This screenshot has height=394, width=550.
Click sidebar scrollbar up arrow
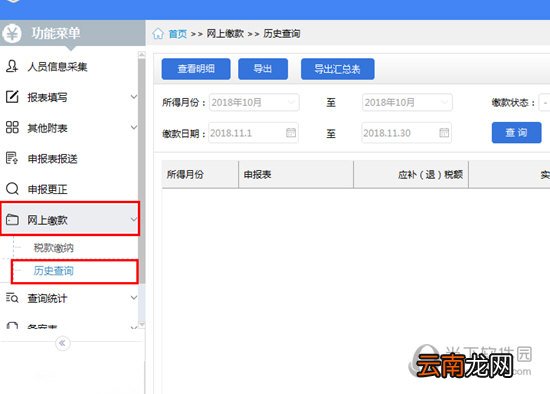(142, 55)
